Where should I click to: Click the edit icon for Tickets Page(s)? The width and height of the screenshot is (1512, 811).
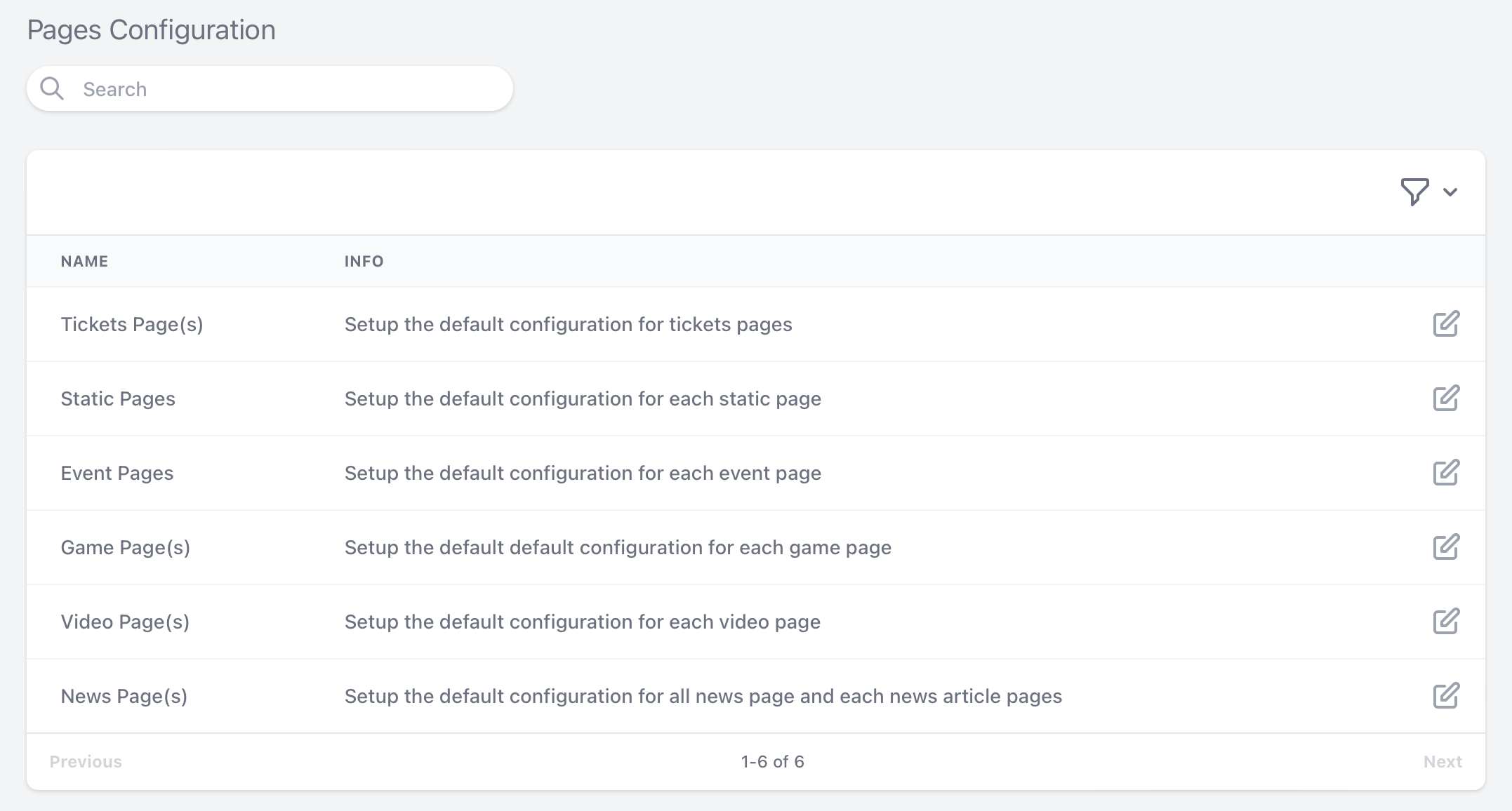click(x=1446, y=324)
